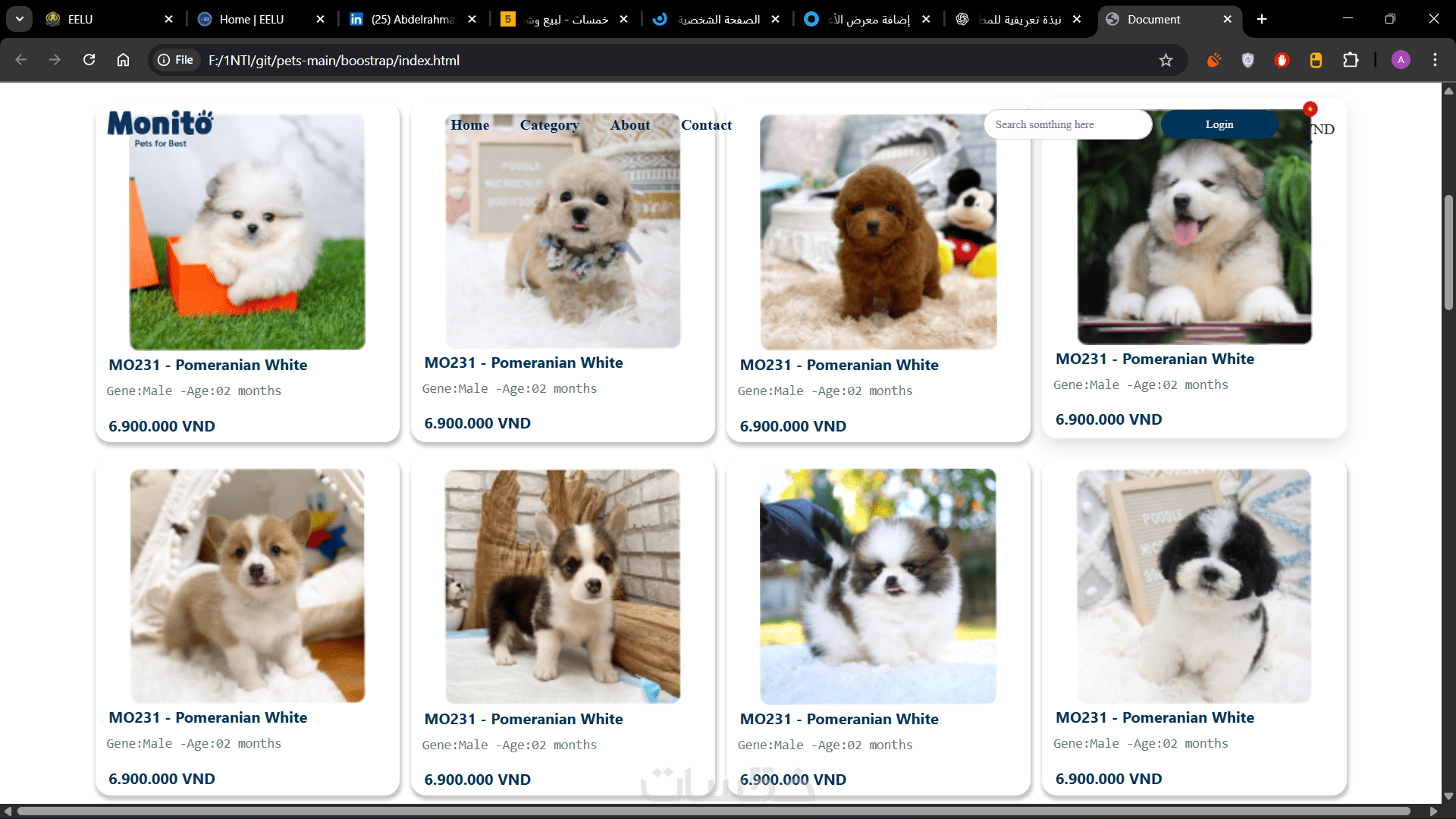Open the extensions puzzle icon

pyautogui.click(x=1351, y=60)
